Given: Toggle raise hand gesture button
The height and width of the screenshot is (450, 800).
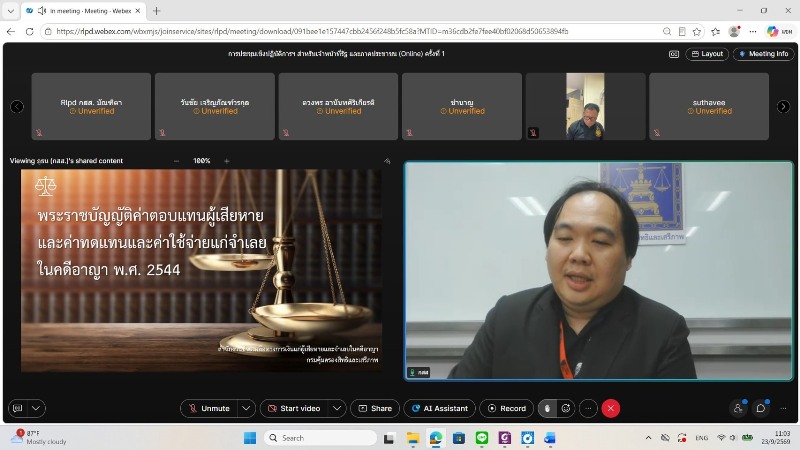Looking at the screenshot, I should (547, 408).
